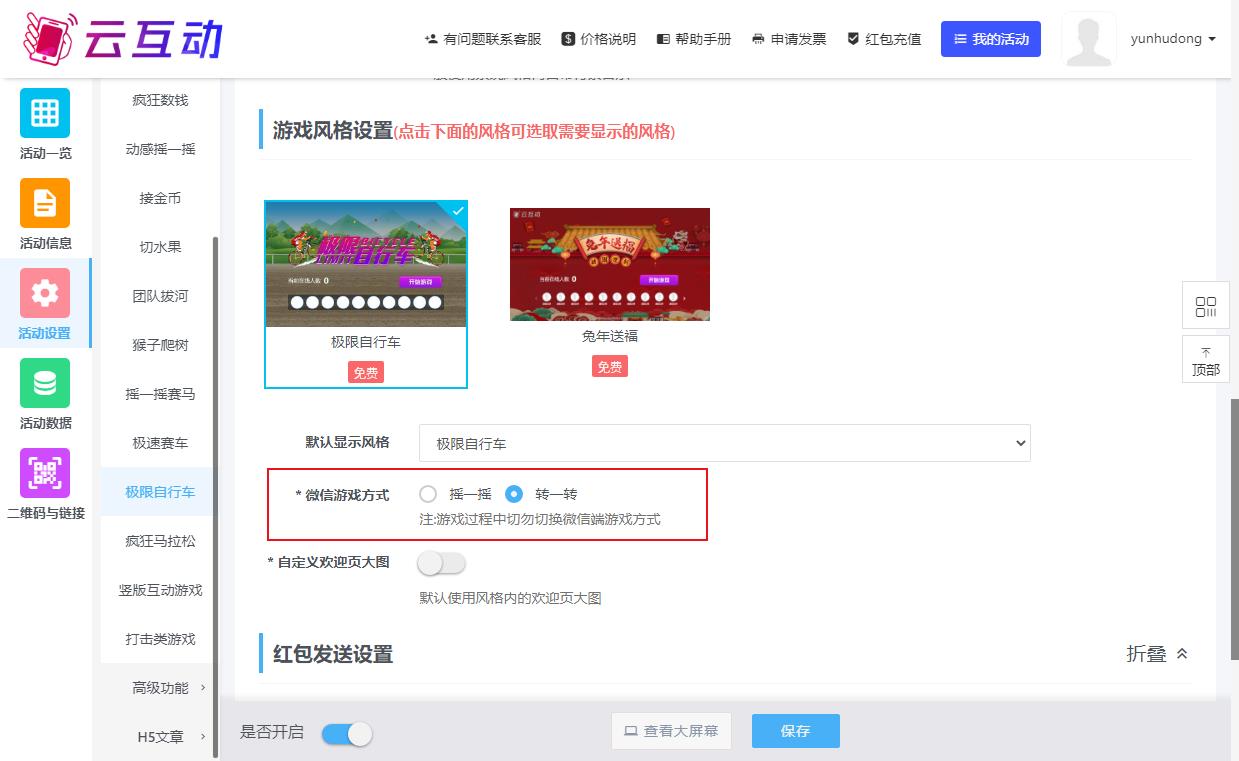Open 默认显示风格 dropdown

tap(725, 443)
